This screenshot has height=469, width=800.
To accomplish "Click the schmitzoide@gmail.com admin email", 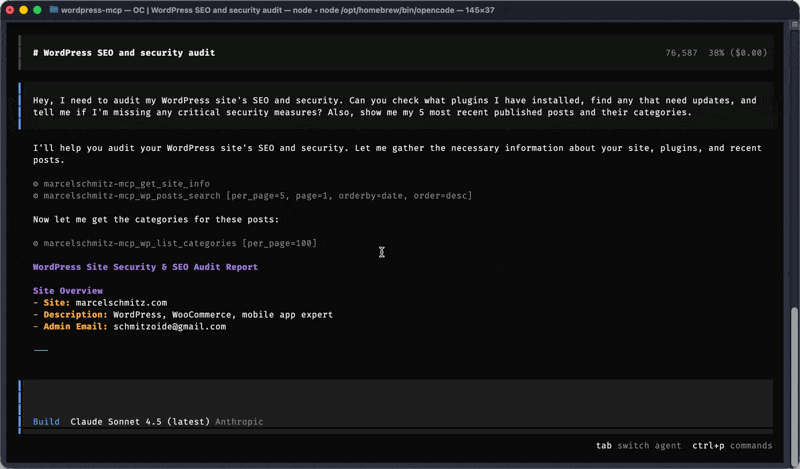I will point(169,326).
